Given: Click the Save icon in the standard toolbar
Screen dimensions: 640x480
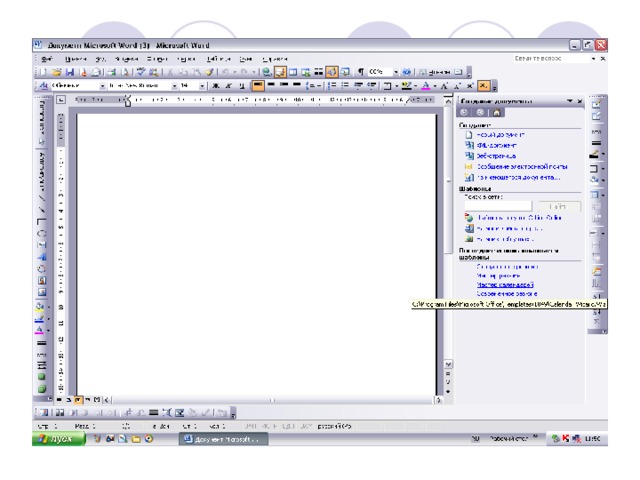Looking at the screenshot, I should [68, 73].
